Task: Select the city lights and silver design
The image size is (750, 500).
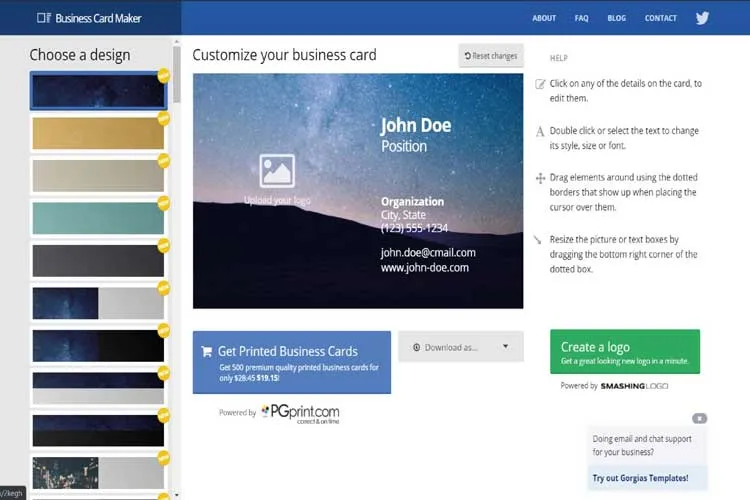Action: 98,473
